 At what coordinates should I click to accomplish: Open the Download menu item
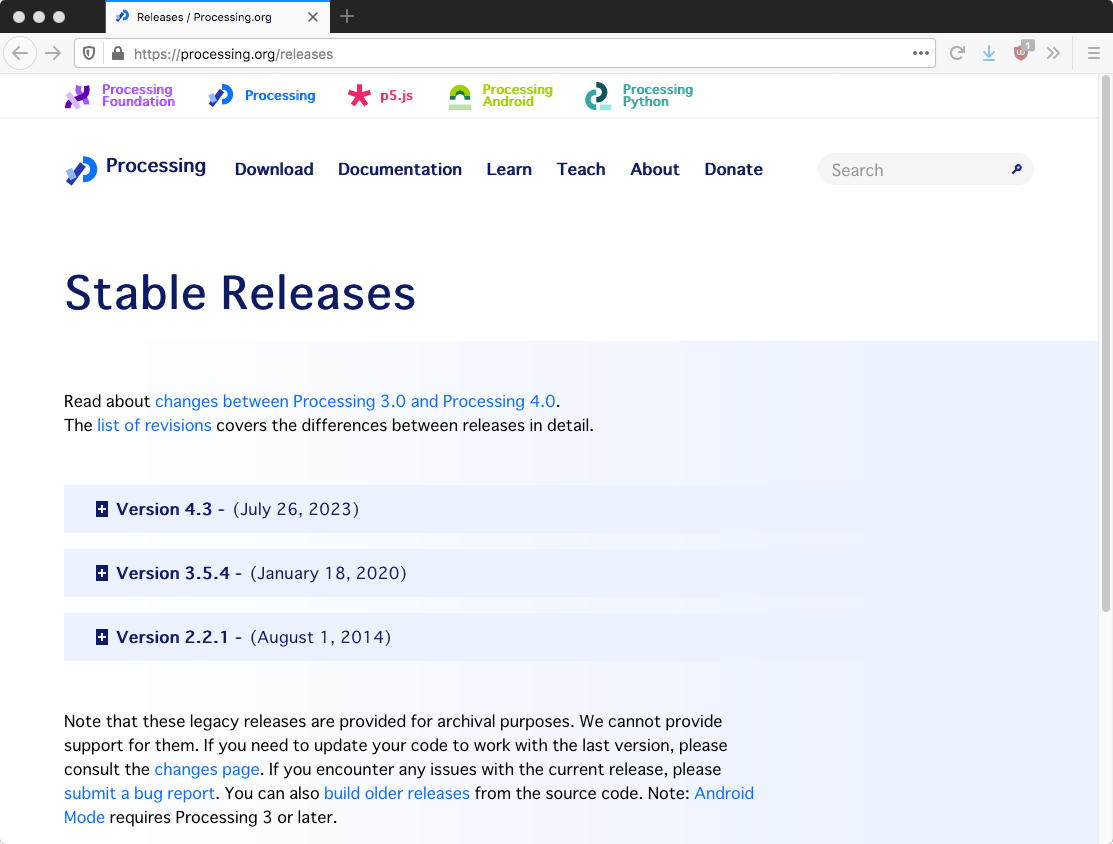(274, 169)
